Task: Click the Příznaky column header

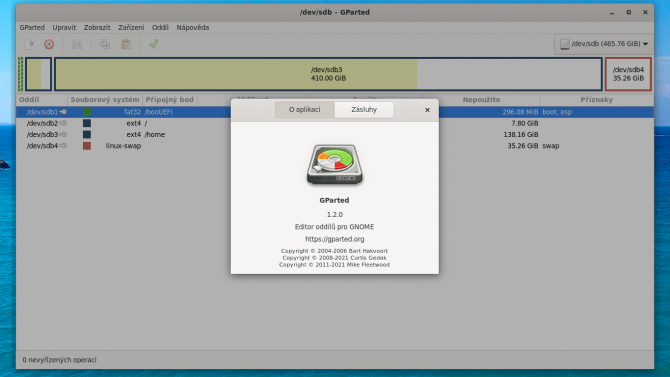Action: click(597, 100)
